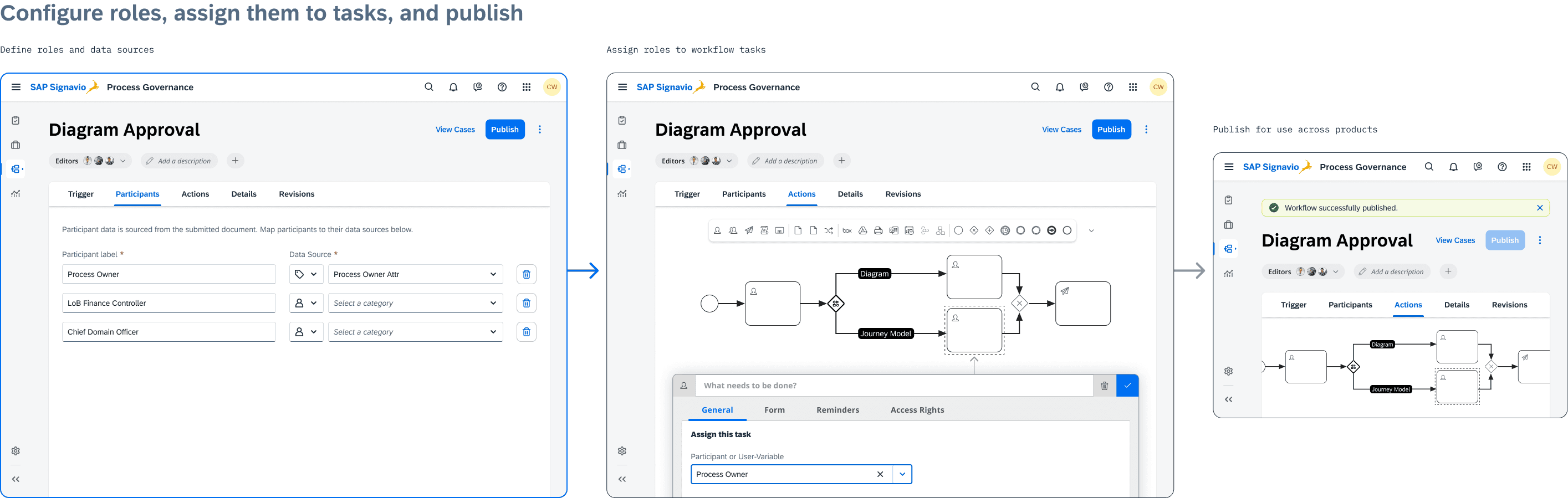The image size is (1568, 498).
Task: Add a label with plus in left window
Action: pyautogui.click(x=235, y=161)
